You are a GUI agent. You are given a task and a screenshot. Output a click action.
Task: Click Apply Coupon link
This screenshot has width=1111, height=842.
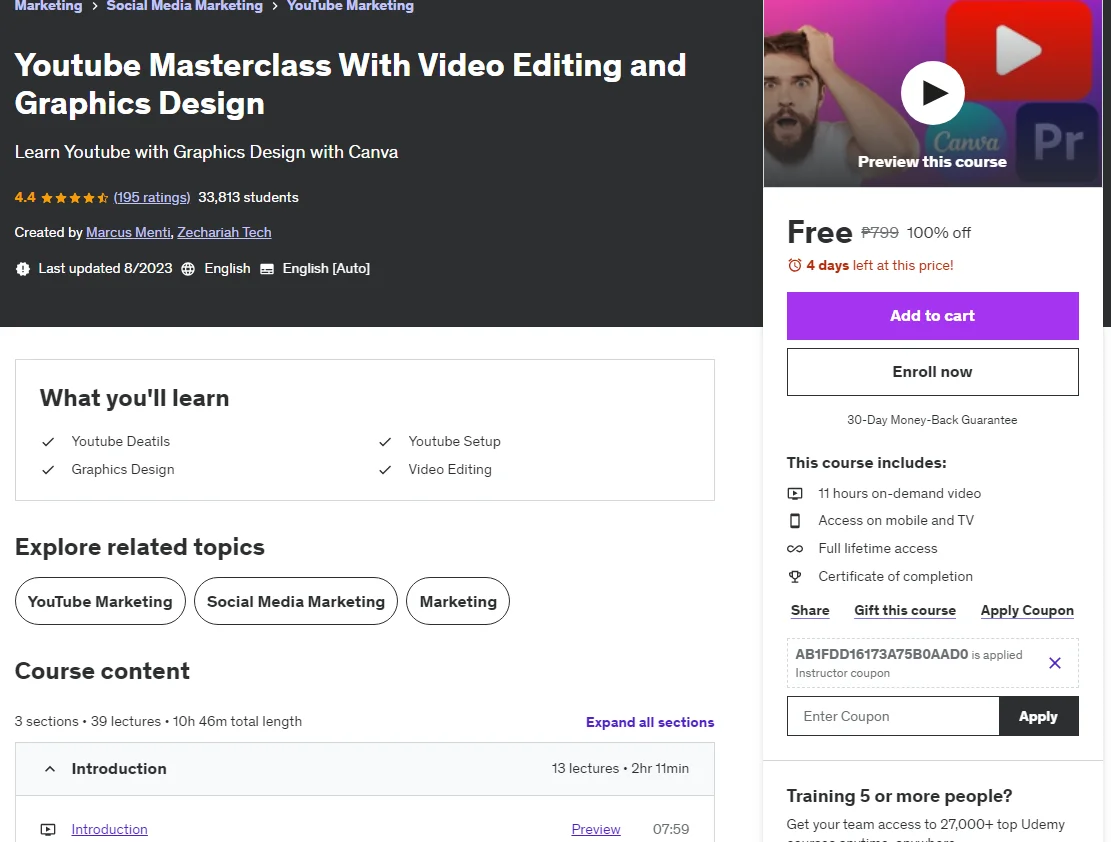point(1027,610)
